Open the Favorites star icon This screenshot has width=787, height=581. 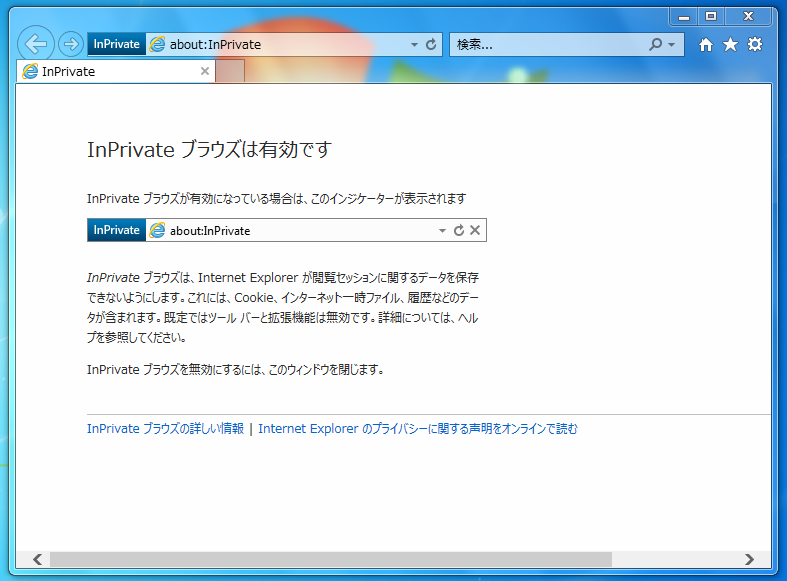click(730, 45)
